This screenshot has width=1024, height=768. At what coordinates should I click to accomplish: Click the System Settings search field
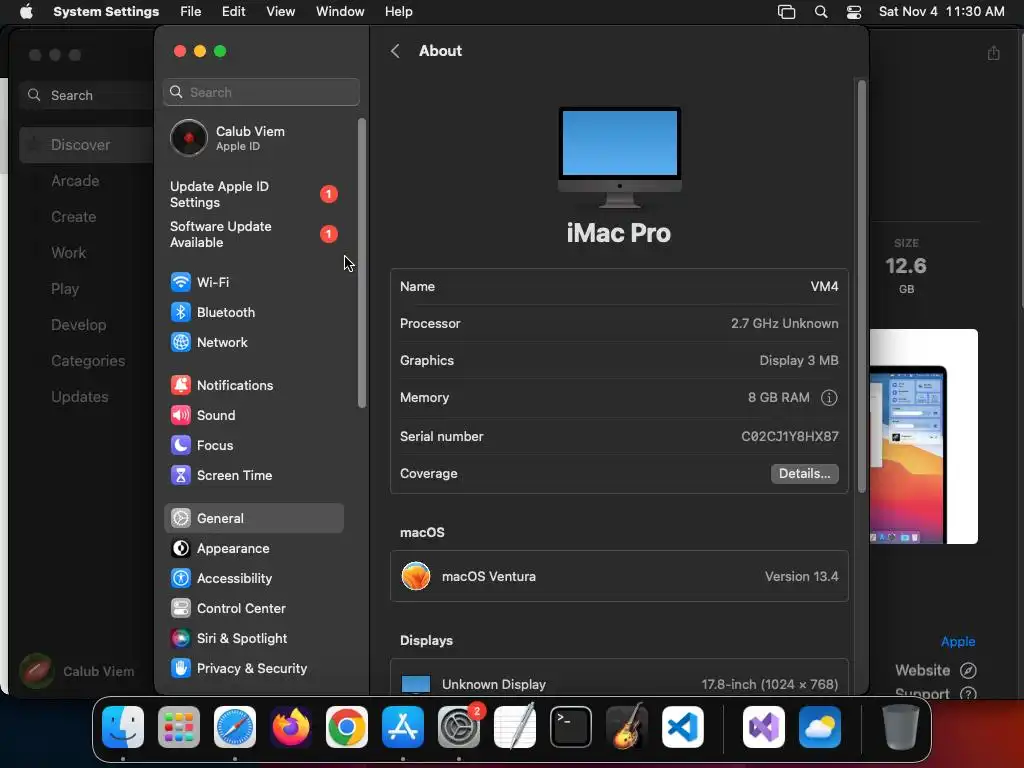coord(261,92)
